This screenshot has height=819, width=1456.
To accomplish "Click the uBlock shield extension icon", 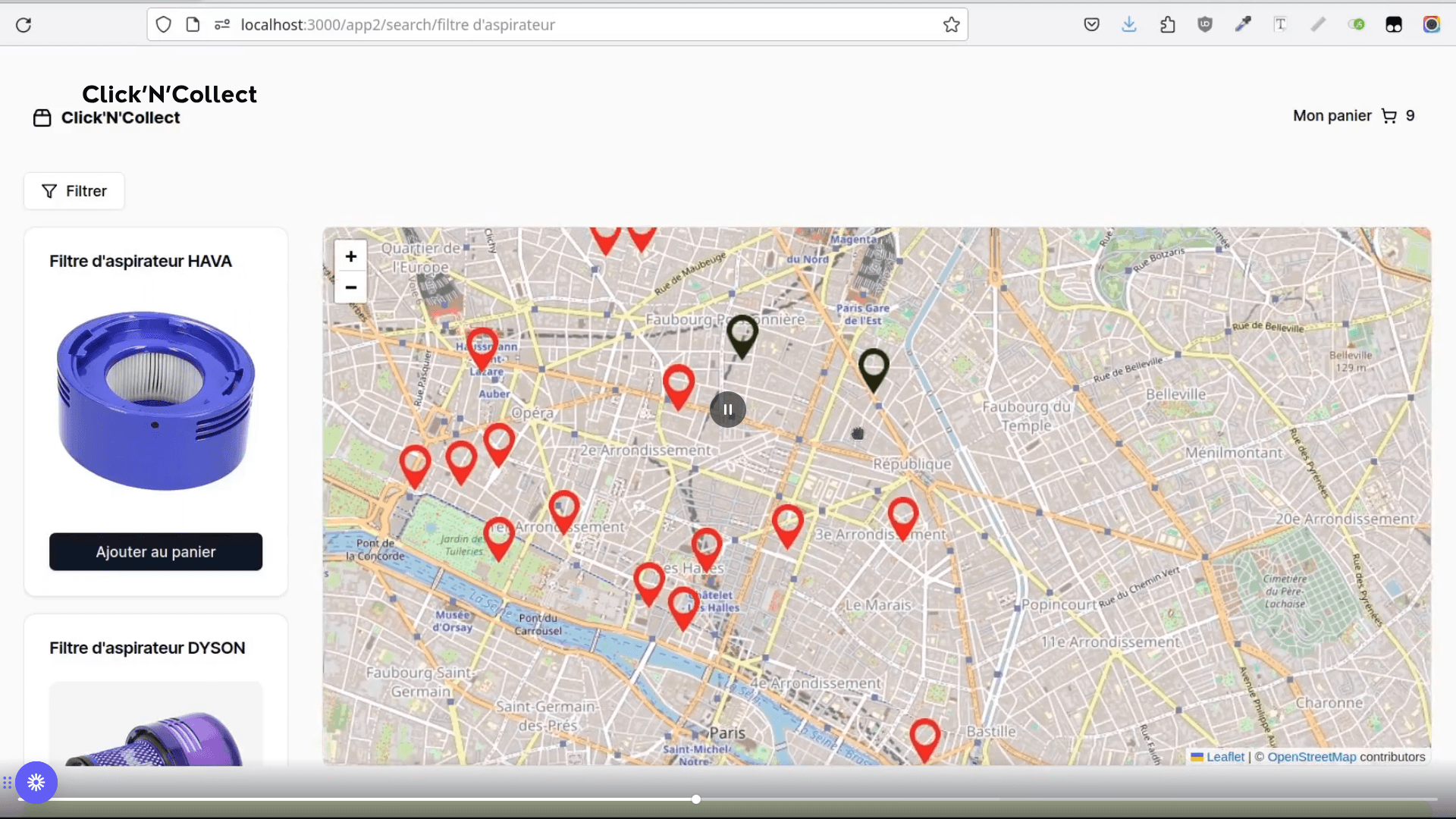I will click(1205, 25).
